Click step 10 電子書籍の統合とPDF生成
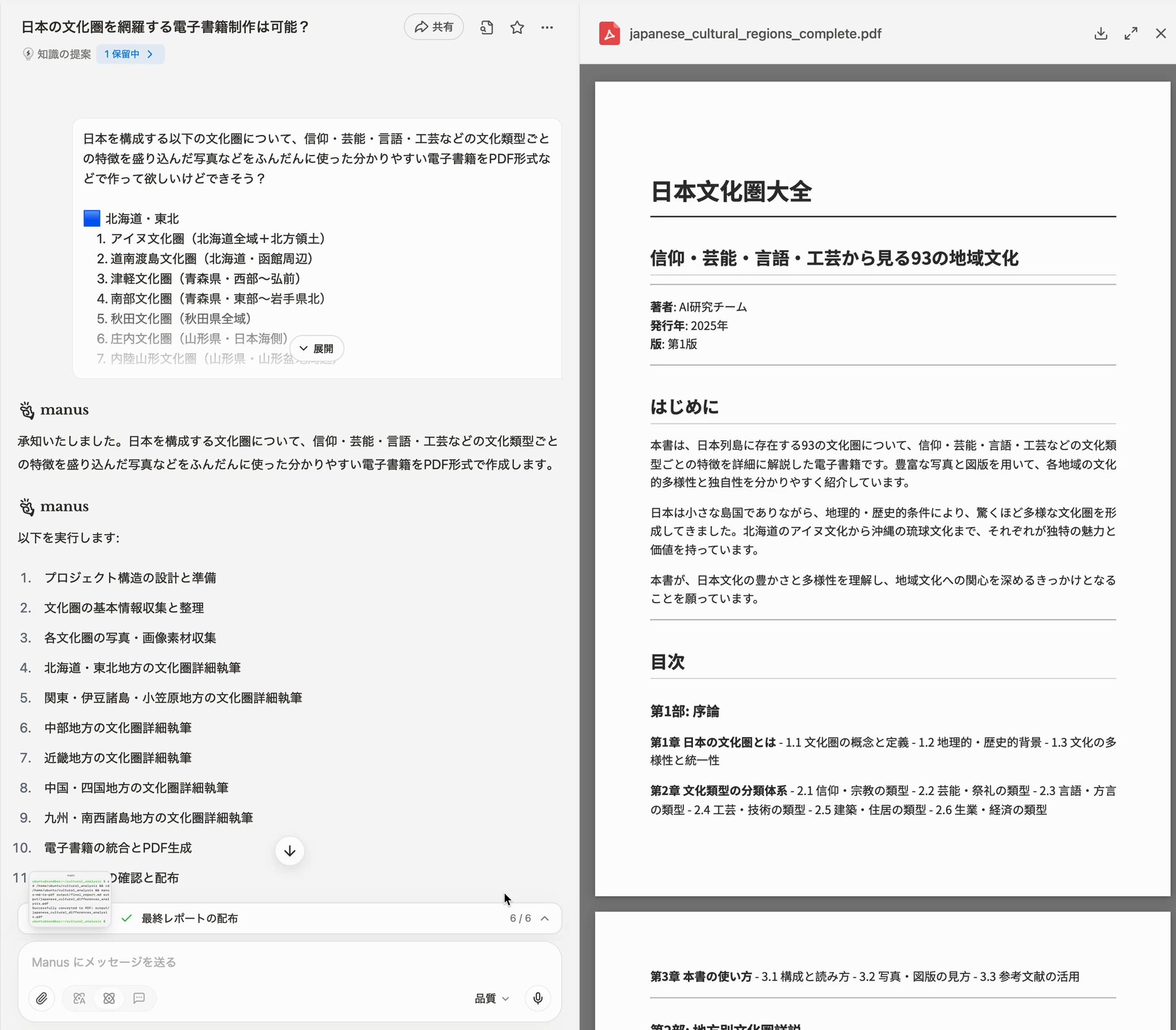Viewport: 1176px width, 1030px height. click(118, 848)
